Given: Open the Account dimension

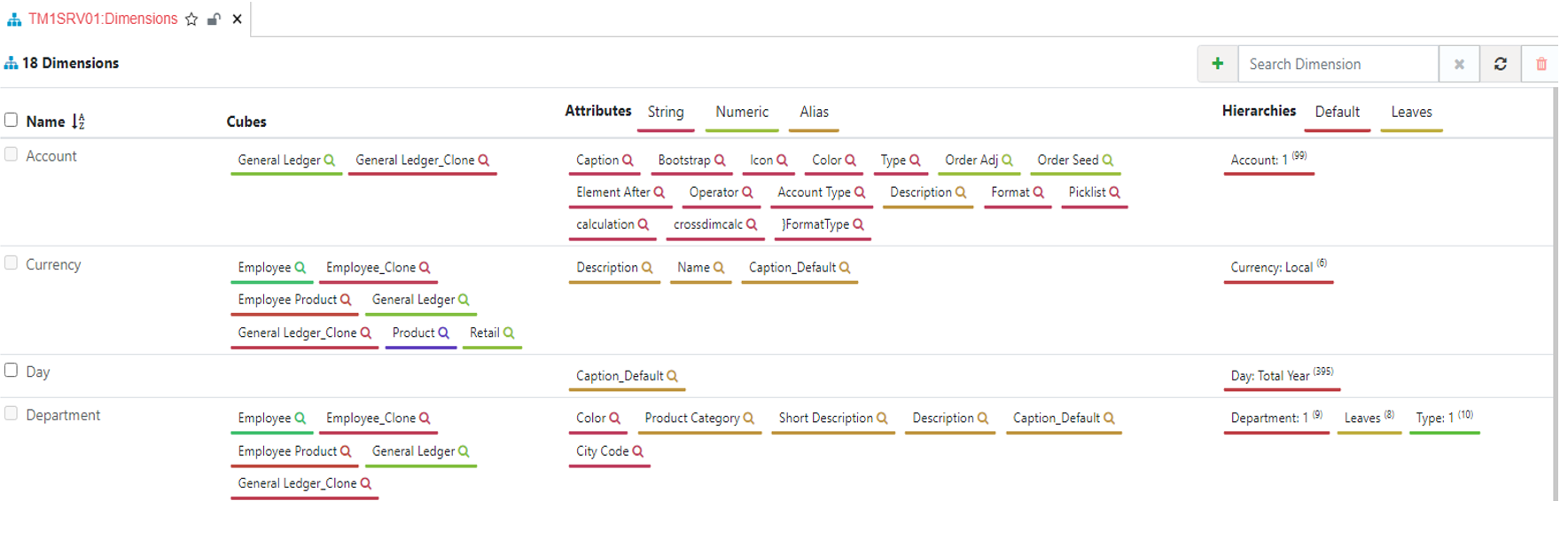Looking at the screenshot, I should click(x=51, y=156).
